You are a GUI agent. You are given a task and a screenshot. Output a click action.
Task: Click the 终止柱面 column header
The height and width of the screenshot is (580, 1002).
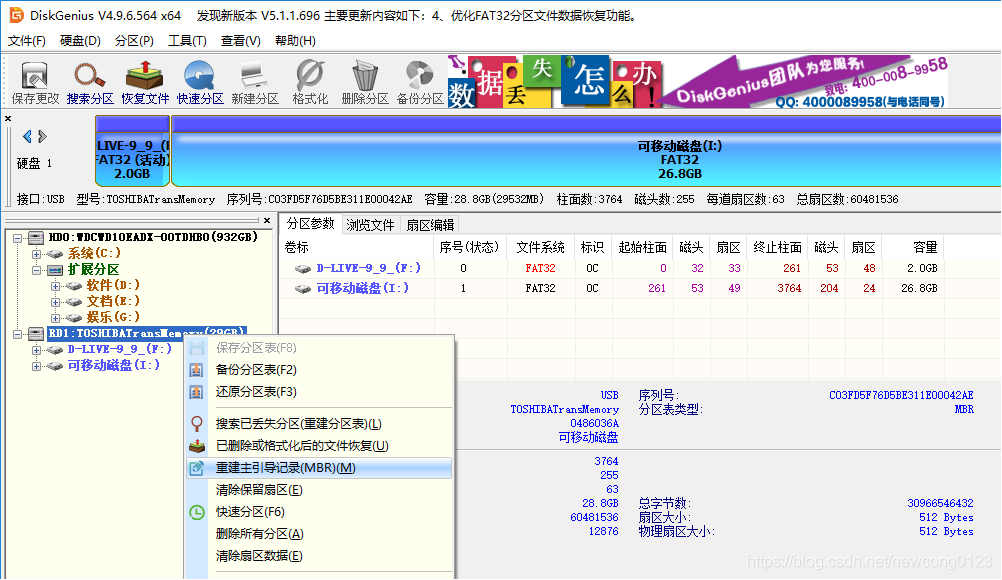click(x=777, y=247)
